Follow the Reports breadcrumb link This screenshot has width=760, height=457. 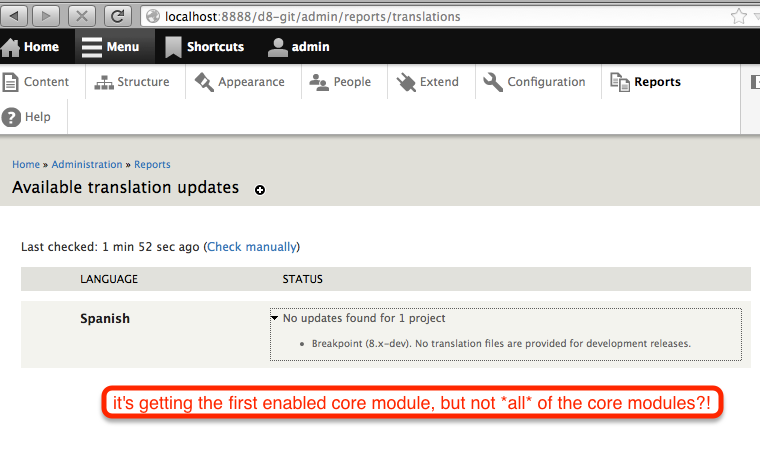(x=152, y=164)
